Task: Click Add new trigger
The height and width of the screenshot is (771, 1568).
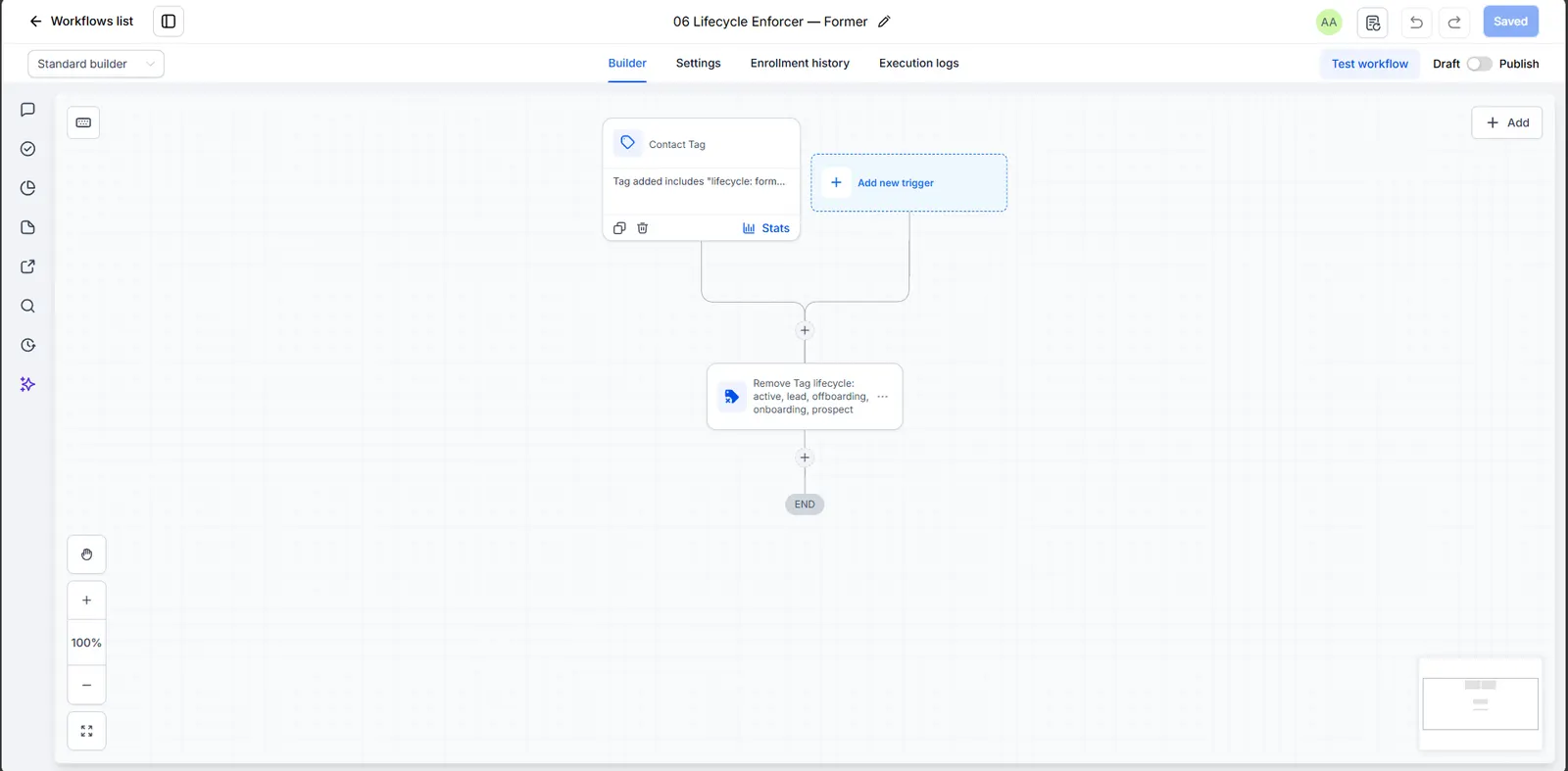Action: (x=908, y=183)
